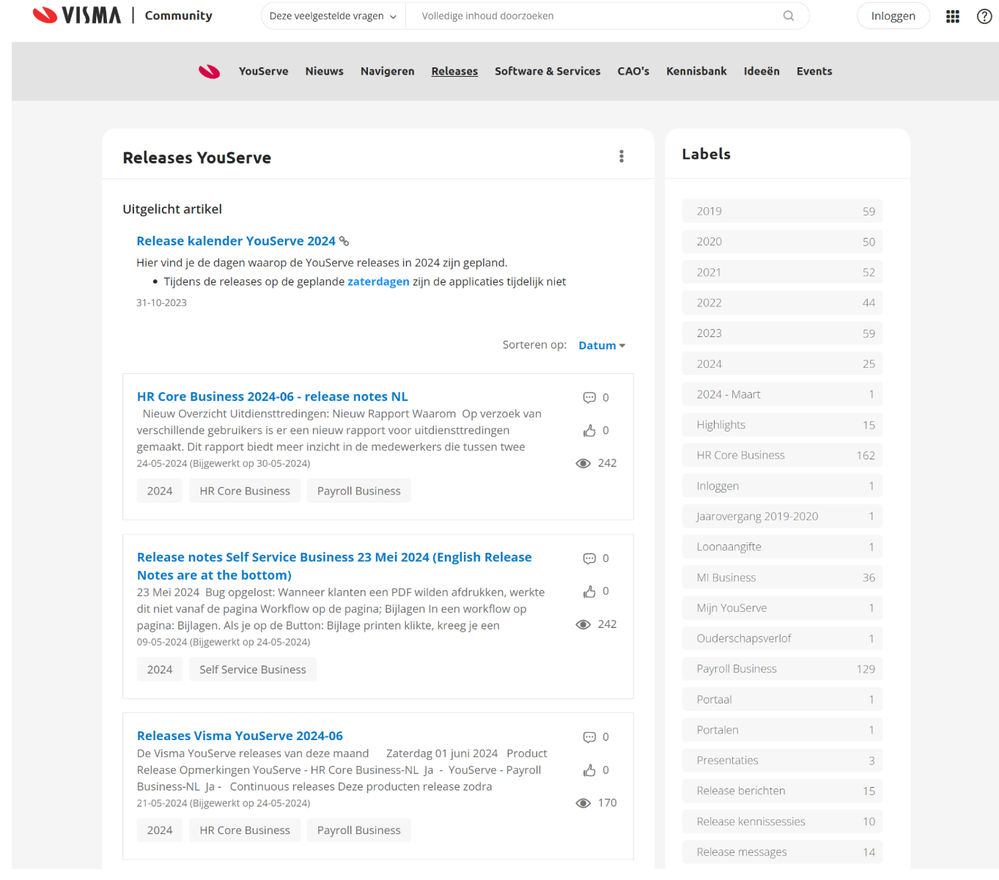Click the eye icon next to 170 views

pyautogui.click(x=583, y=803)
